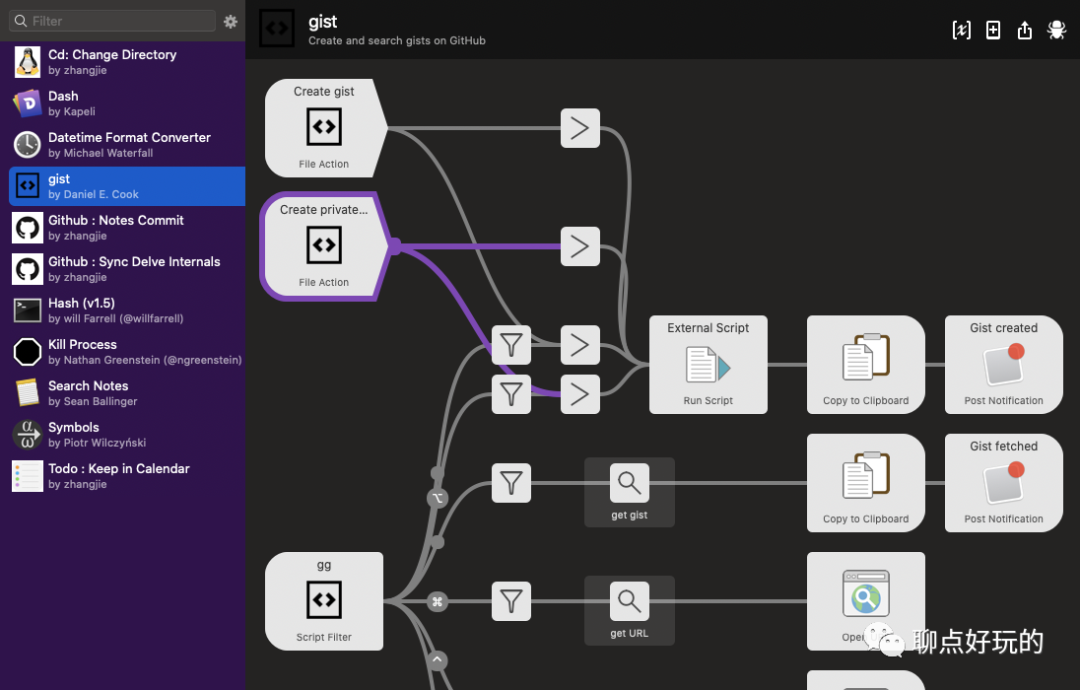Open the Cd: Change Directory workflow
1080x690 pixels.
coord(127,62)
